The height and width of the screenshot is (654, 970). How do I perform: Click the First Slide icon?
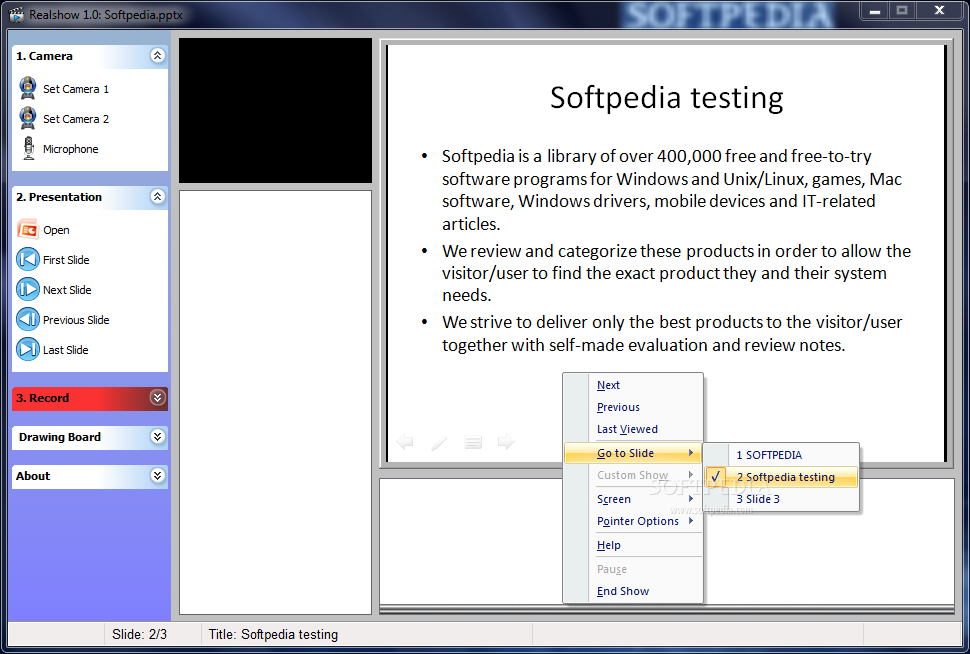pyautogui.click(x=28, y=259)
